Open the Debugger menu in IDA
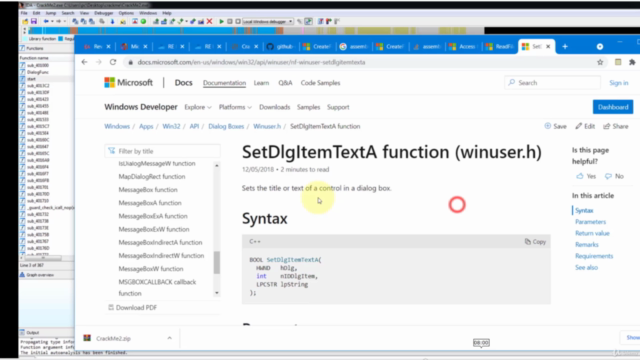This screenshot has height=360, width=640. pos(104,13)
